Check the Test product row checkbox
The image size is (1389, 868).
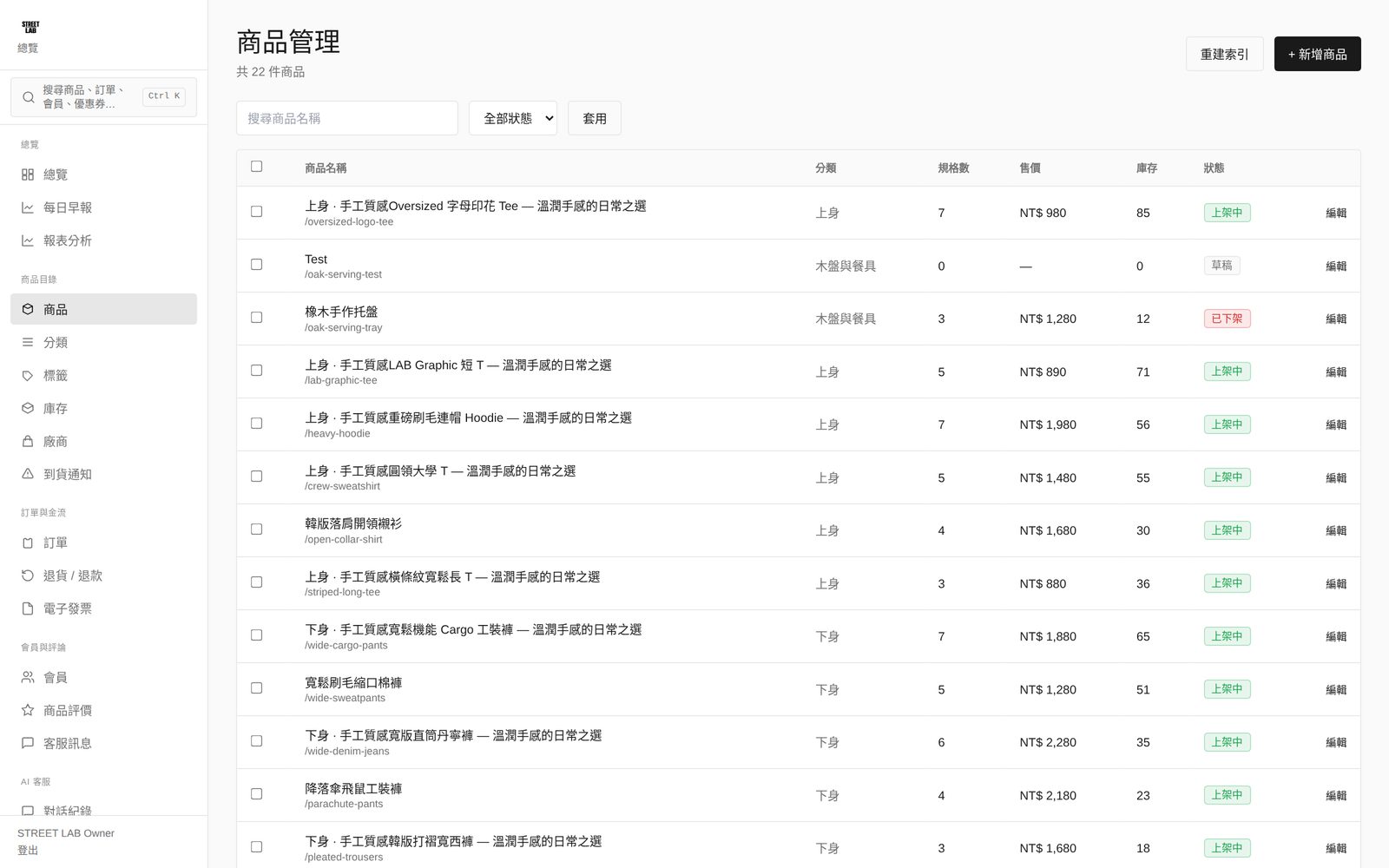(256, 264)
